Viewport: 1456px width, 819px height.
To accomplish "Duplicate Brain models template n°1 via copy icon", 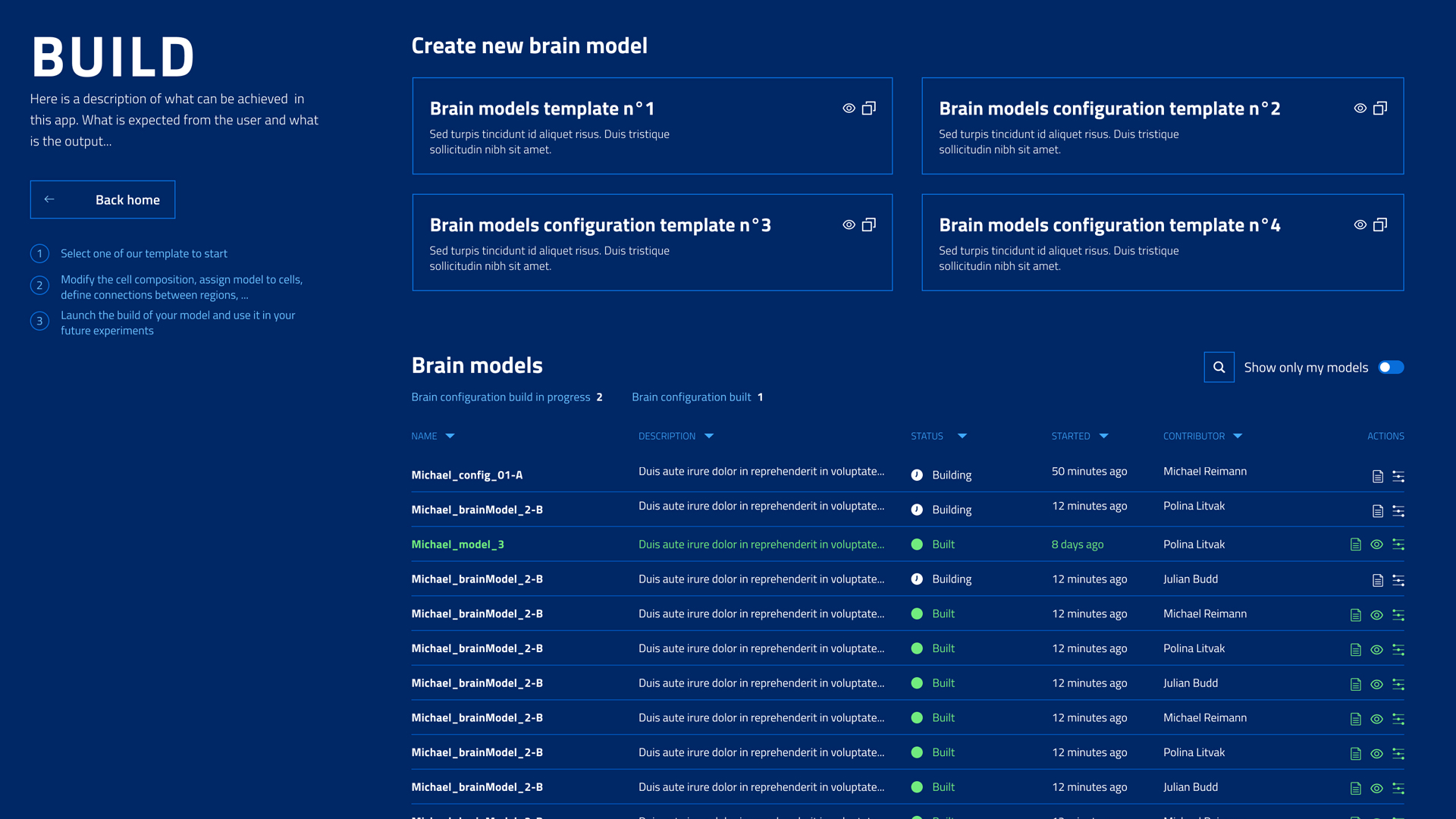I will pos(869,108).
